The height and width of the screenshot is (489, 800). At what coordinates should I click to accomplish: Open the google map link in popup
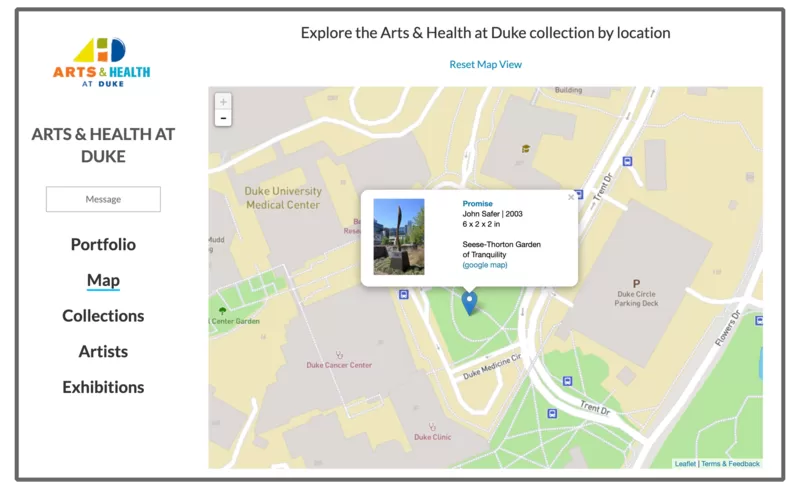(485, 265)
